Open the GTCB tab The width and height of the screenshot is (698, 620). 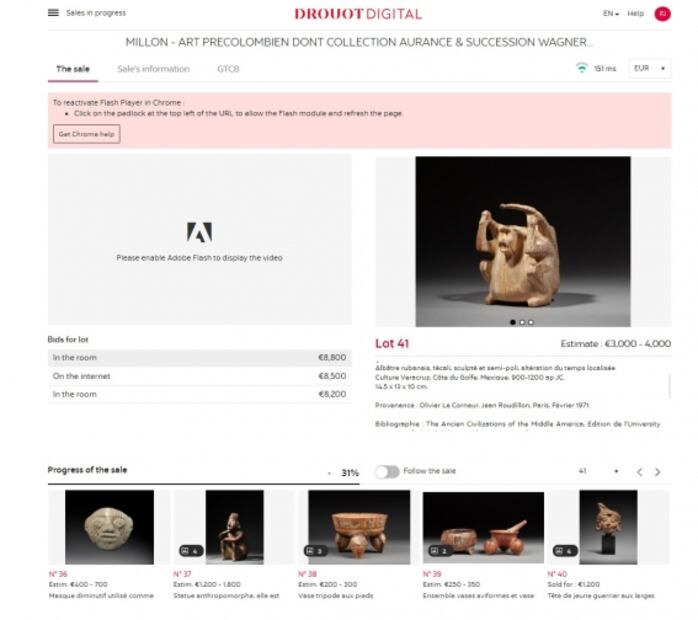228,69
